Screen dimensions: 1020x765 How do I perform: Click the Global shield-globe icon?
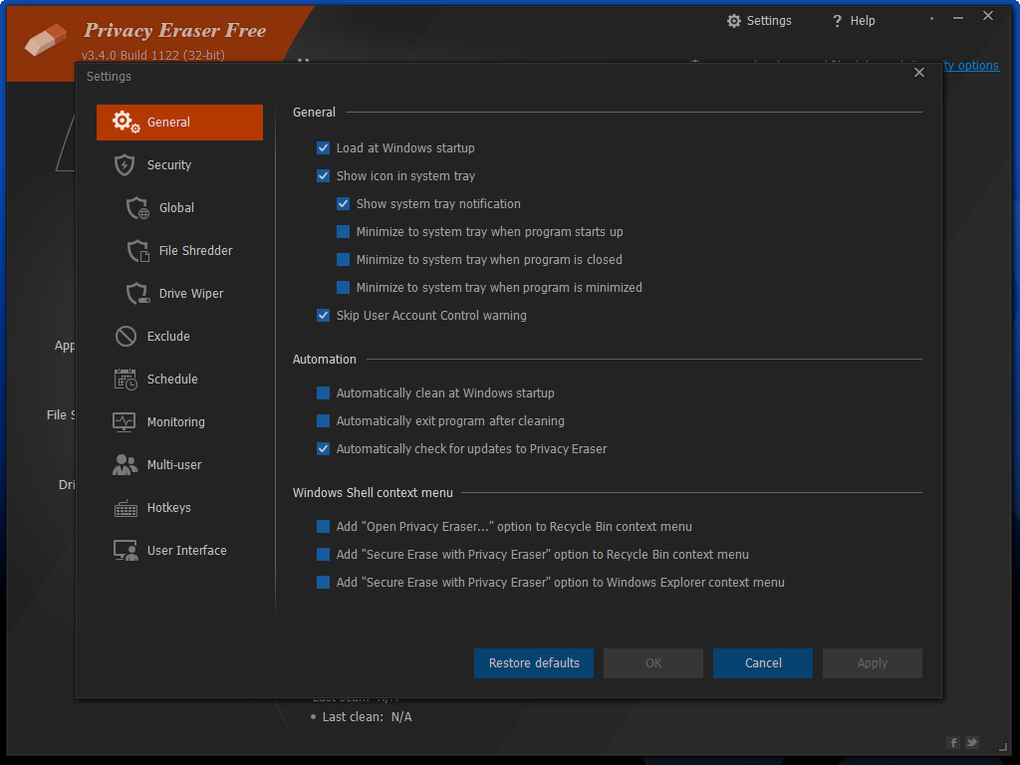138,208
